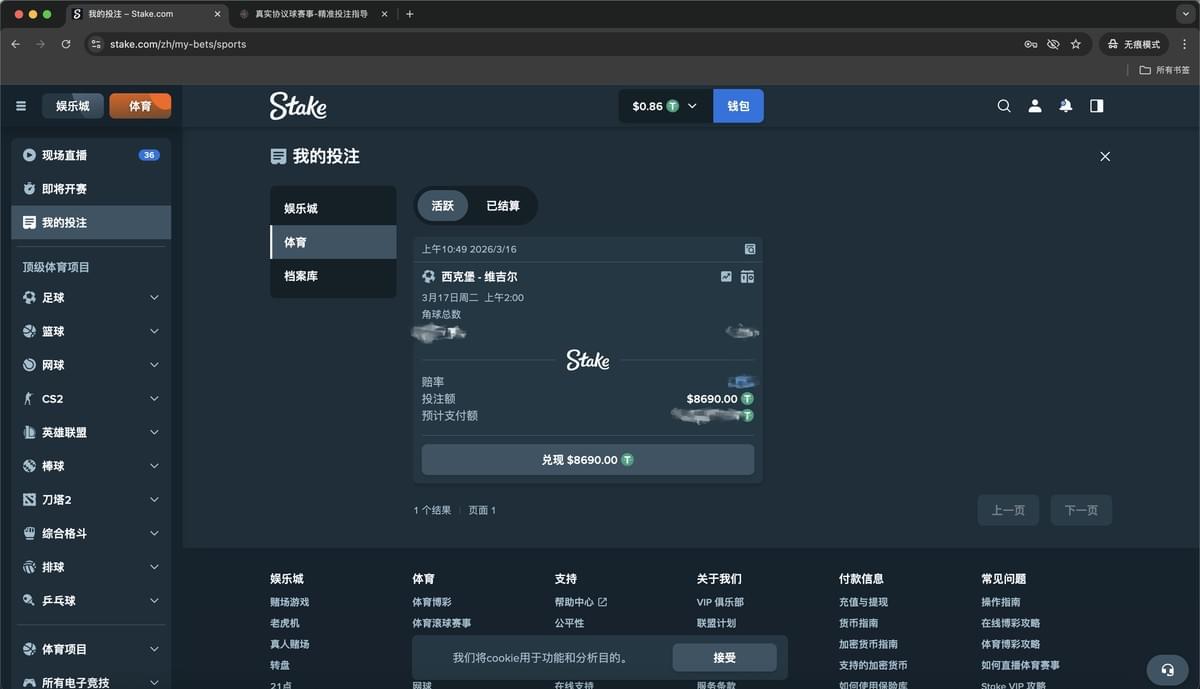The height and width of the screenshot is (689, 1200).
Task: Open the Chrome three-dot menu
Action: click(x=1185, y=44)
